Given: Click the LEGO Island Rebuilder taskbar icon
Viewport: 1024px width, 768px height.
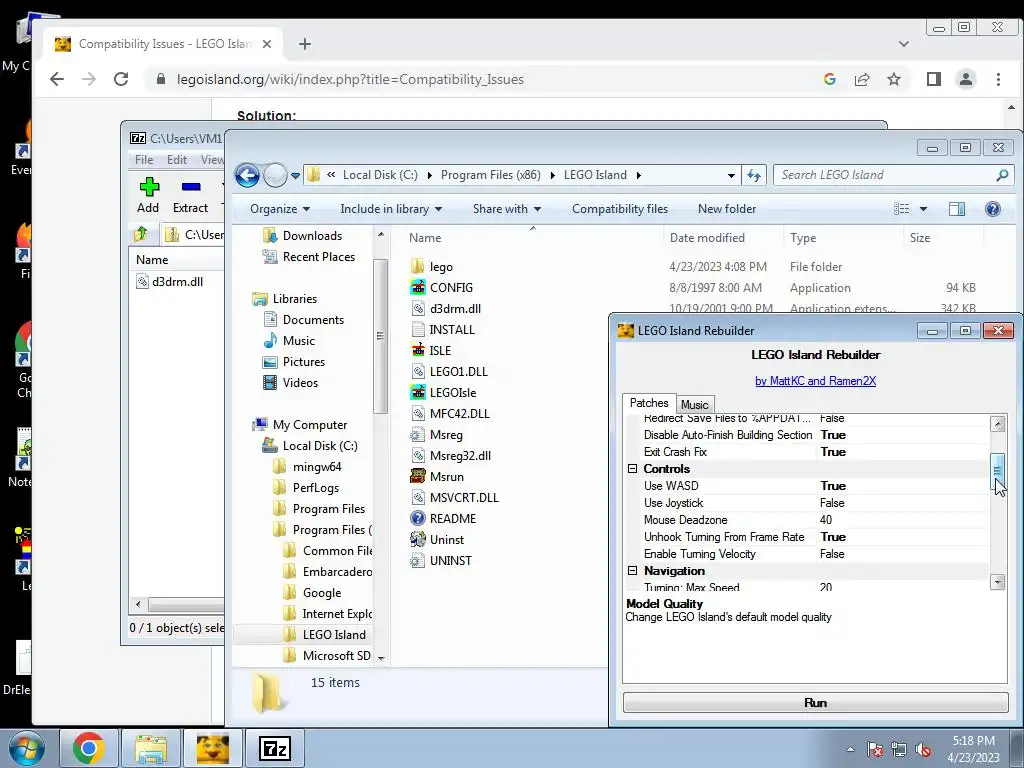Looking at the screenshot, I should point(212,748).
